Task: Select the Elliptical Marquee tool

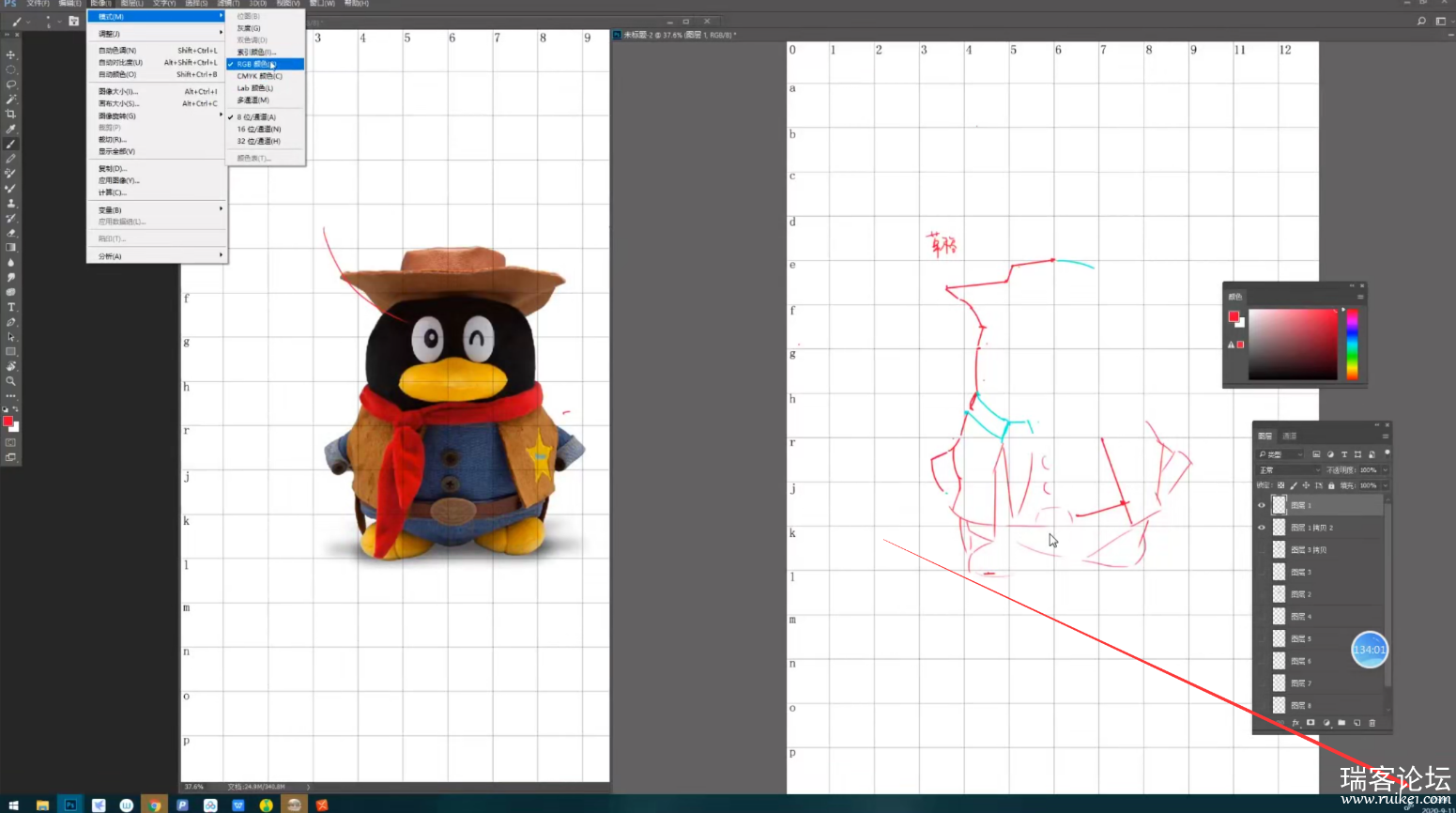Action: tap(11, 69)
